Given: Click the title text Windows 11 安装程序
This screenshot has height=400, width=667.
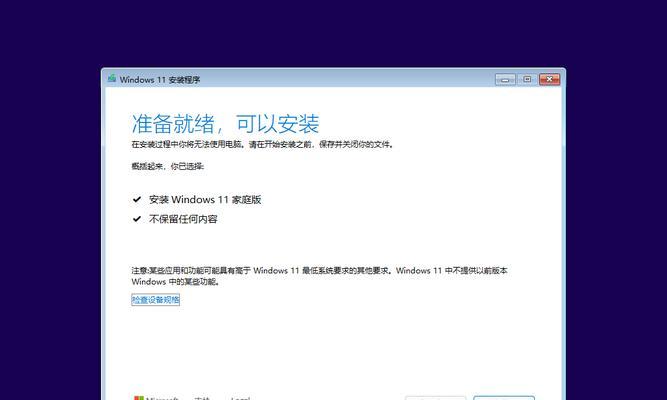Looking at the screenshot, I should [160, 80].
